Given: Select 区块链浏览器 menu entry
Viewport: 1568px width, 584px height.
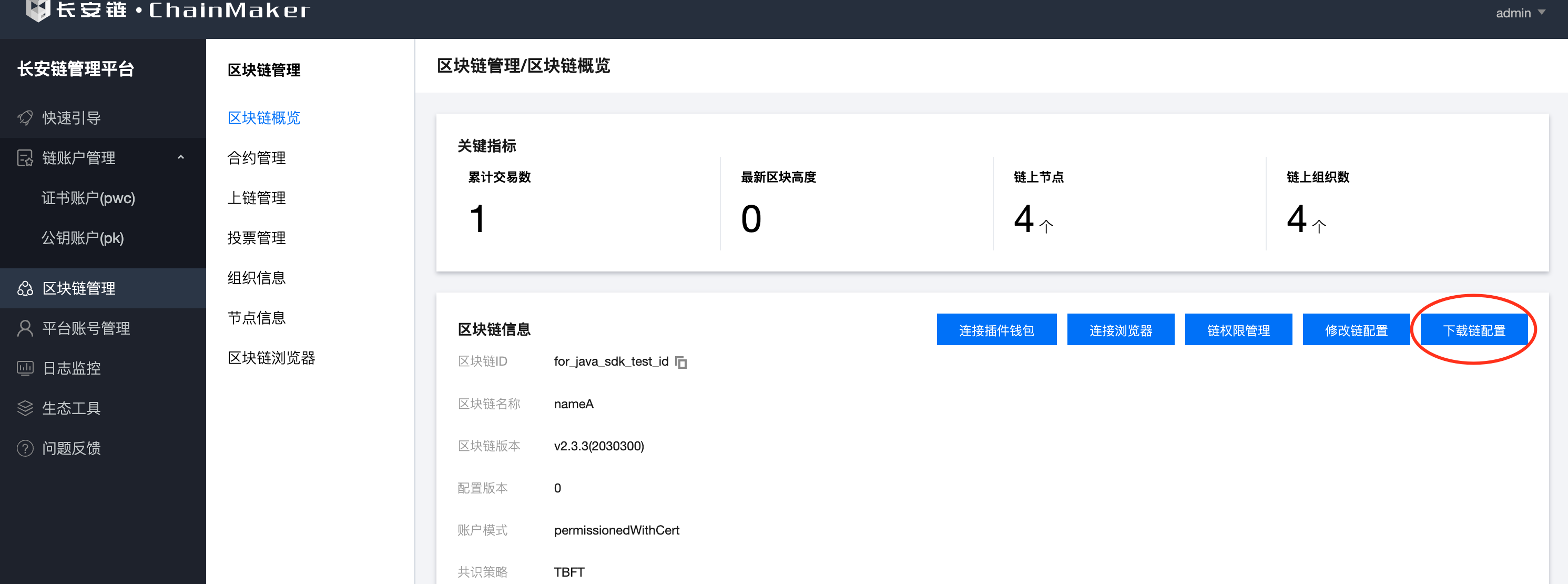Looking at the screenshot, I should (271, 358).
